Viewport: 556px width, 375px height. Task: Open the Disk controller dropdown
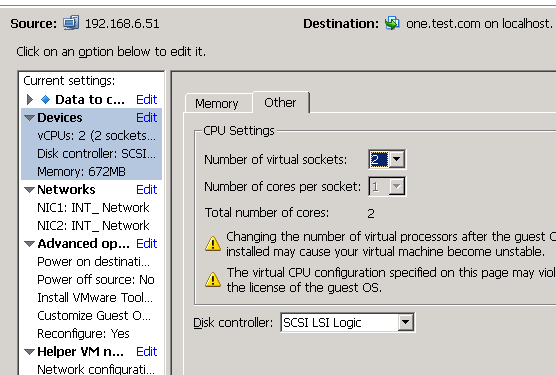tap(405, 322)
